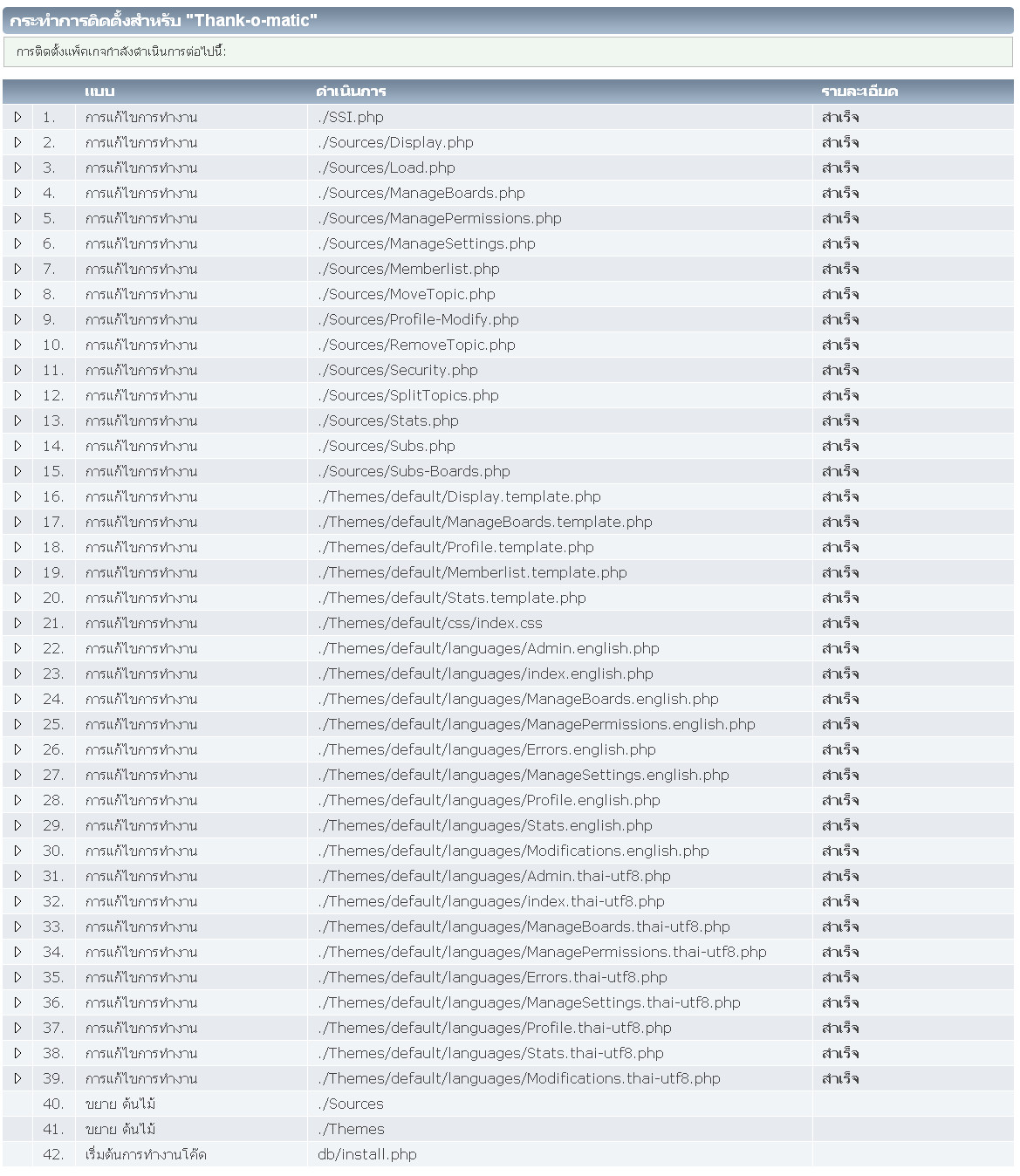Expand the ./Sources/Stats.php row
Screen dimensions: 1020x1176
[x=17, y=420]
